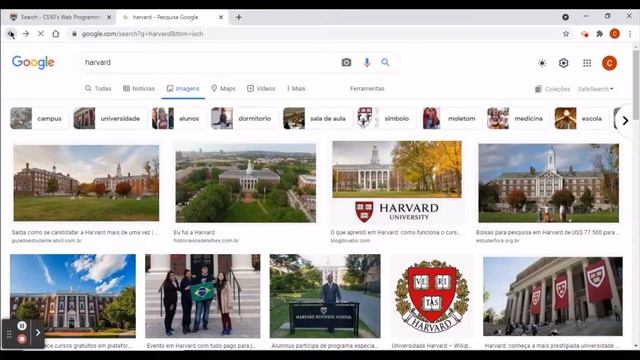Open the Saiba como se candidatar image thumbnail

(x=86, y=183)
